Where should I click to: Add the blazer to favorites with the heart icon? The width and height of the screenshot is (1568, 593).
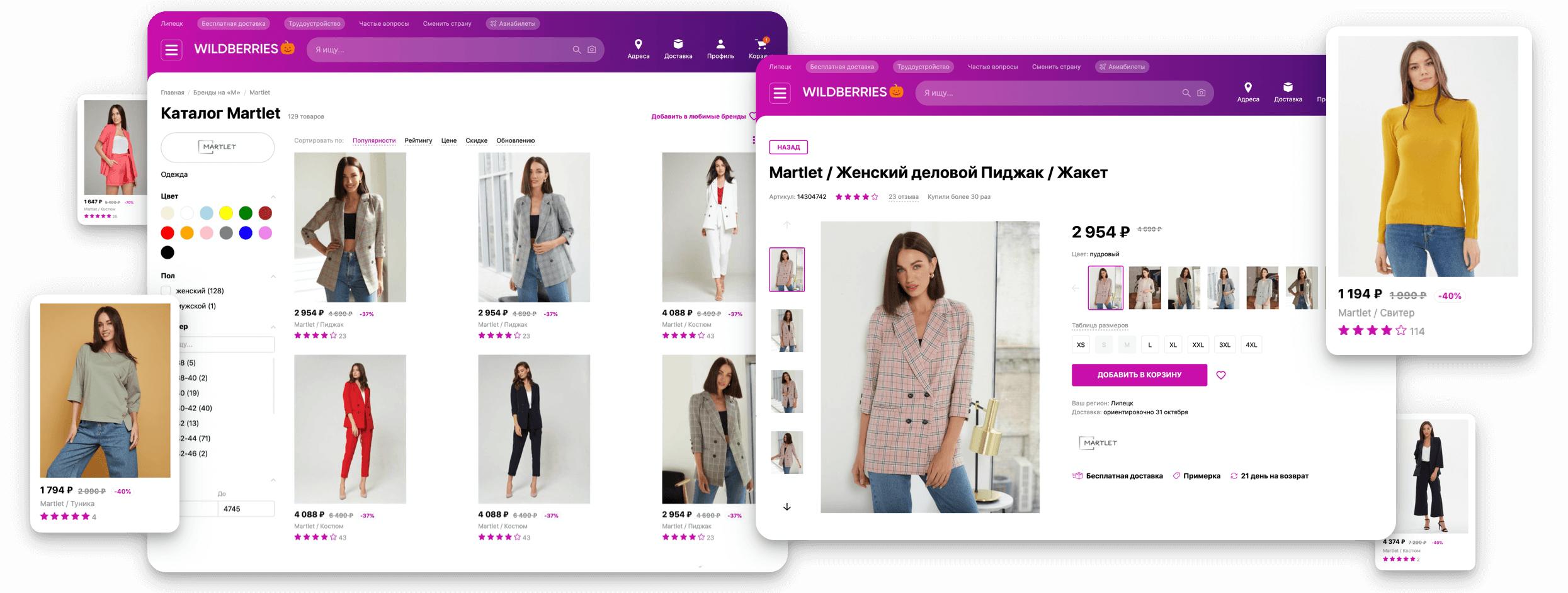tap(1221, 375)
